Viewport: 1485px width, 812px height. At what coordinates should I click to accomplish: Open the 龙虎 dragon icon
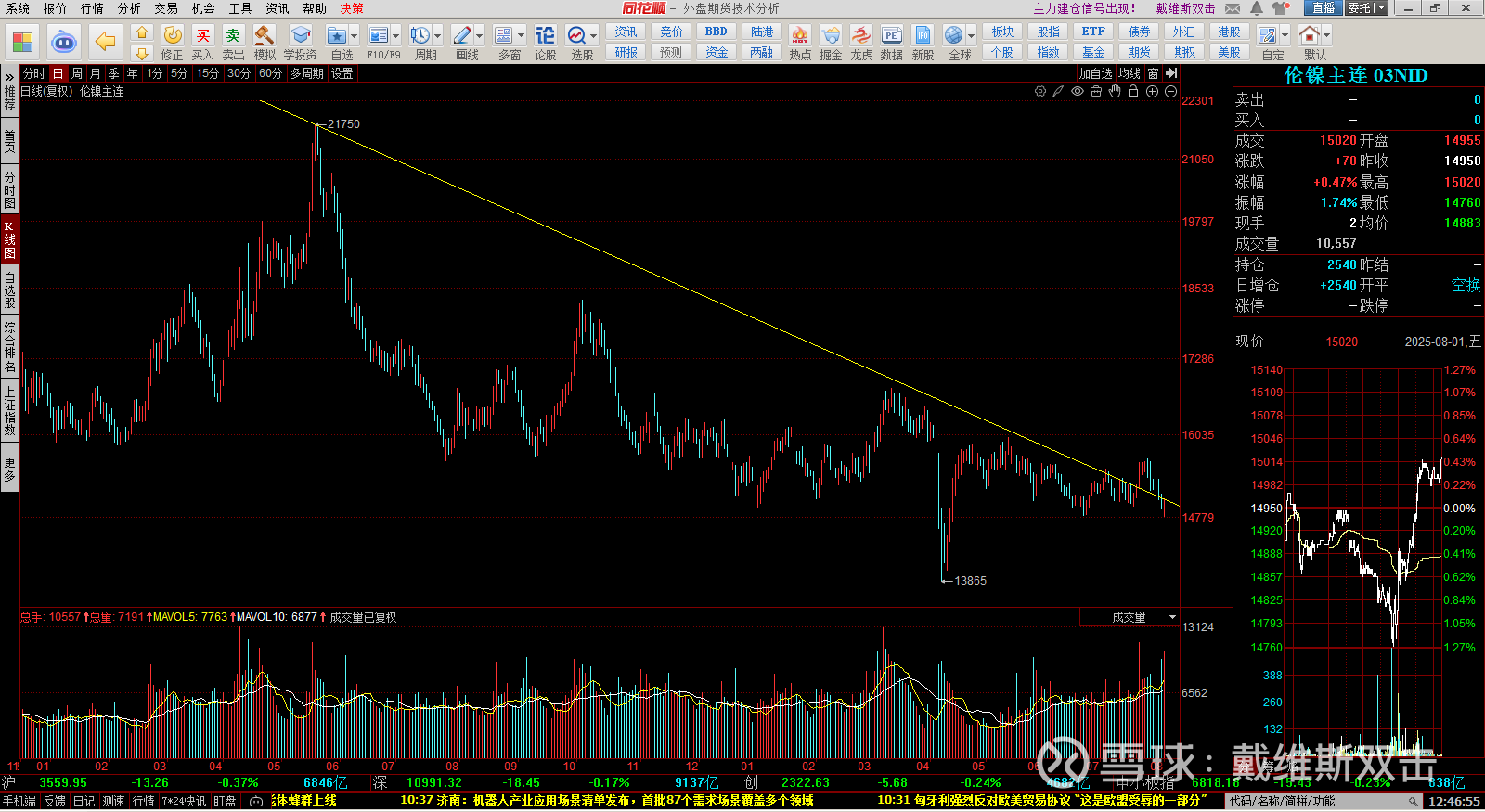coord(861,42)
